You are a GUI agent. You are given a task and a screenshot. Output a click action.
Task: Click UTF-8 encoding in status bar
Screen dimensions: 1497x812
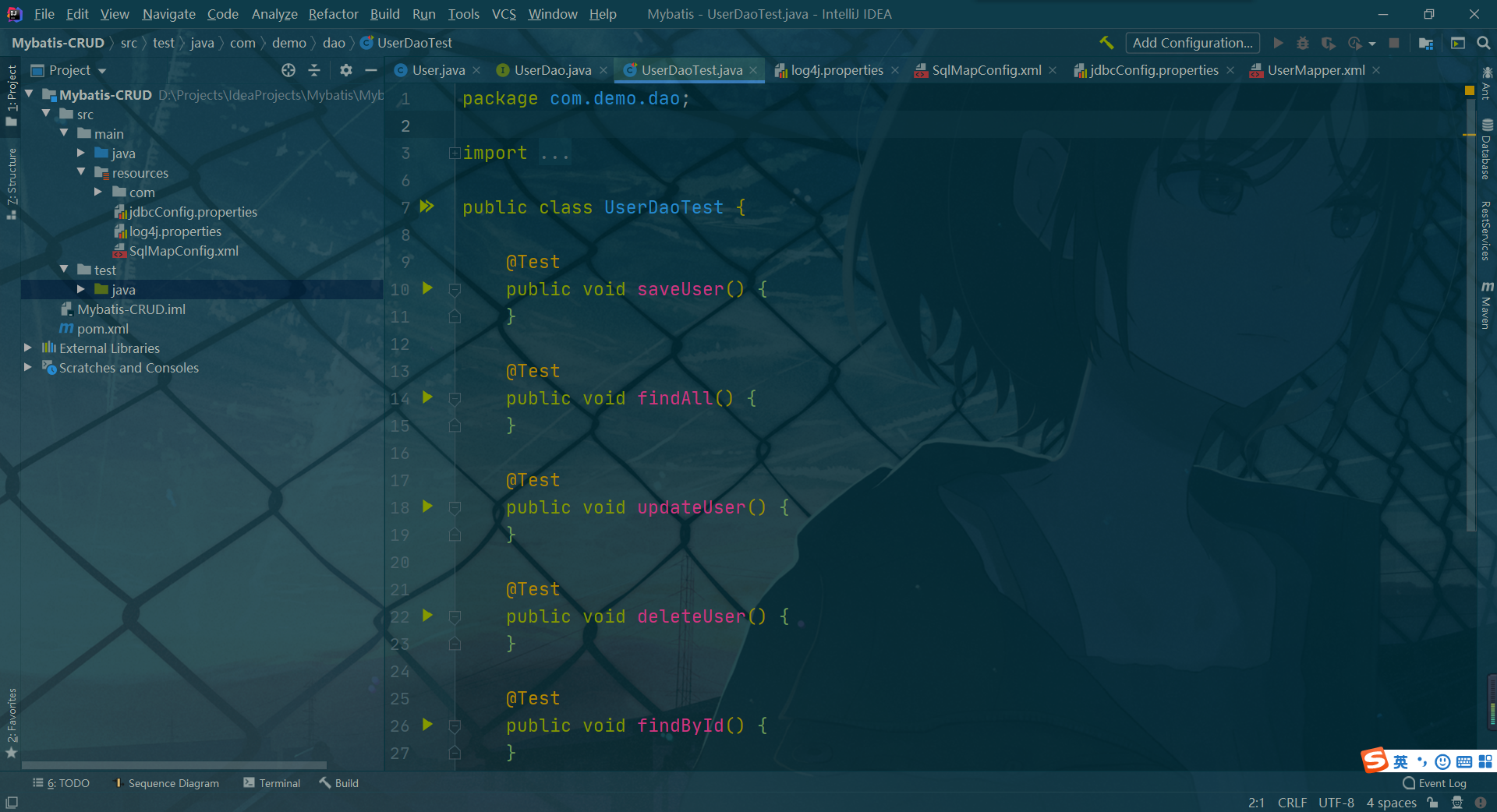point(1336,802)
